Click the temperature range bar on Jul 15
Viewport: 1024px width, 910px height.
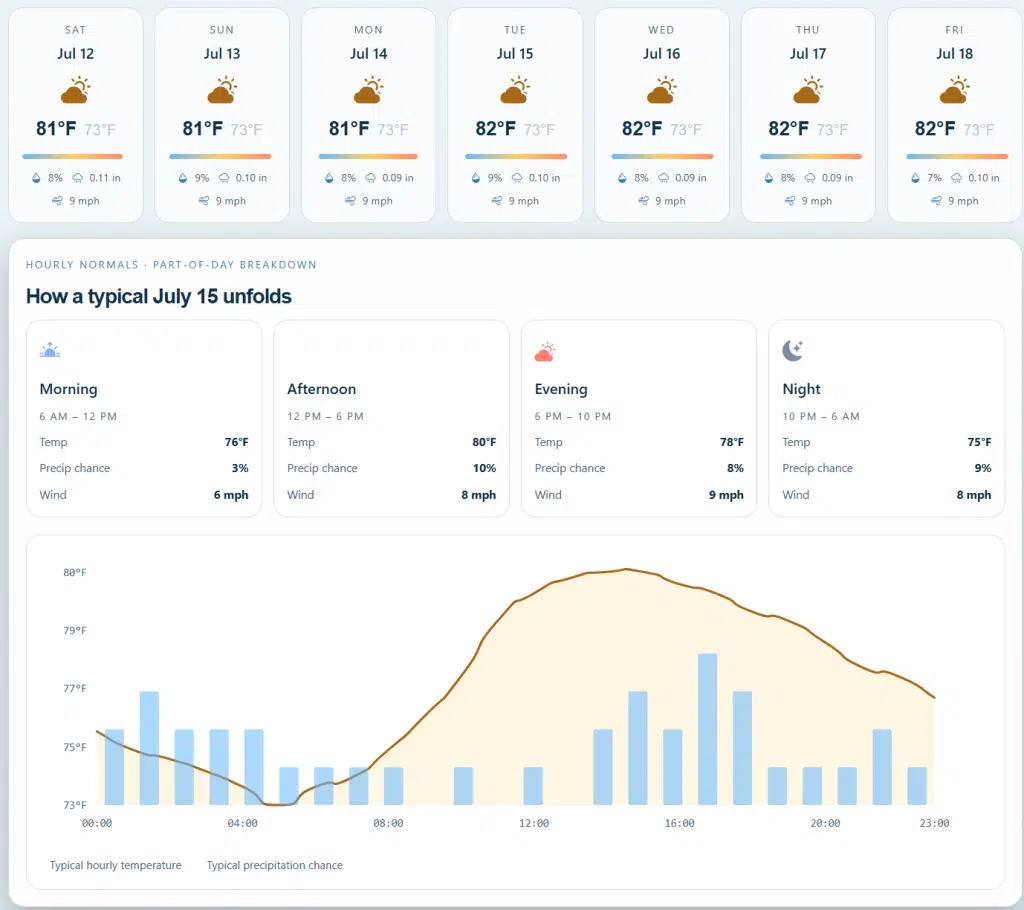[516, 157]
